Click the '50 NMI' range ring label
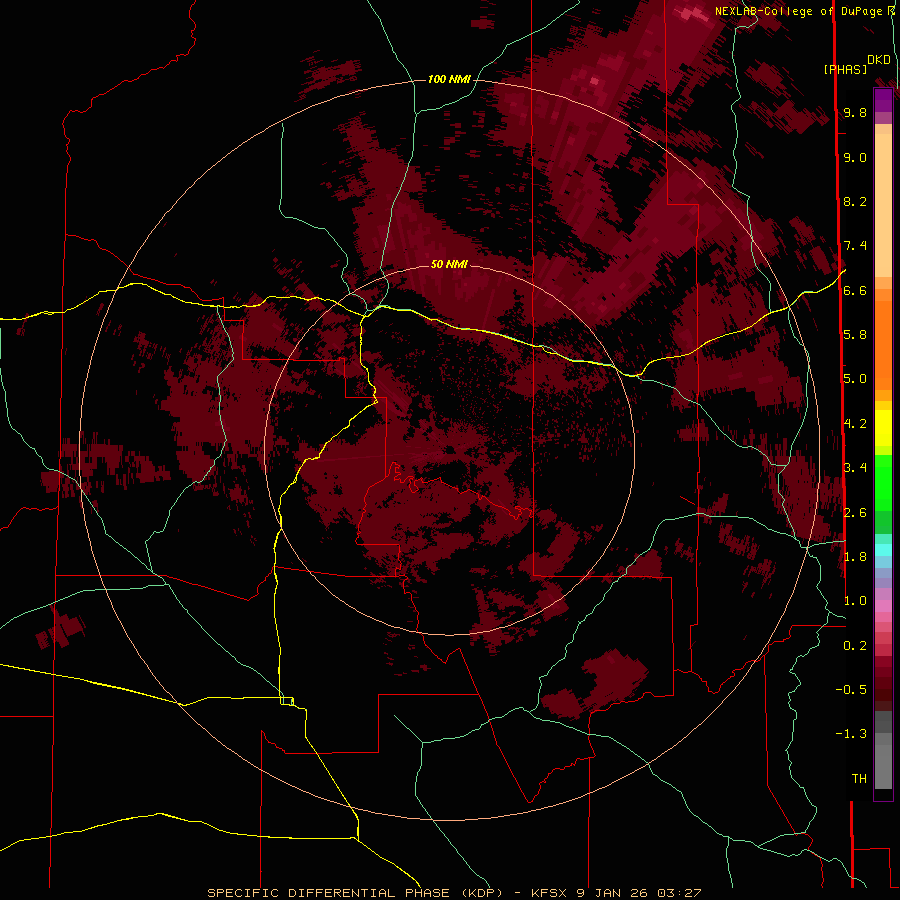Viewport: 900px width, 900px height. (449, 264)
